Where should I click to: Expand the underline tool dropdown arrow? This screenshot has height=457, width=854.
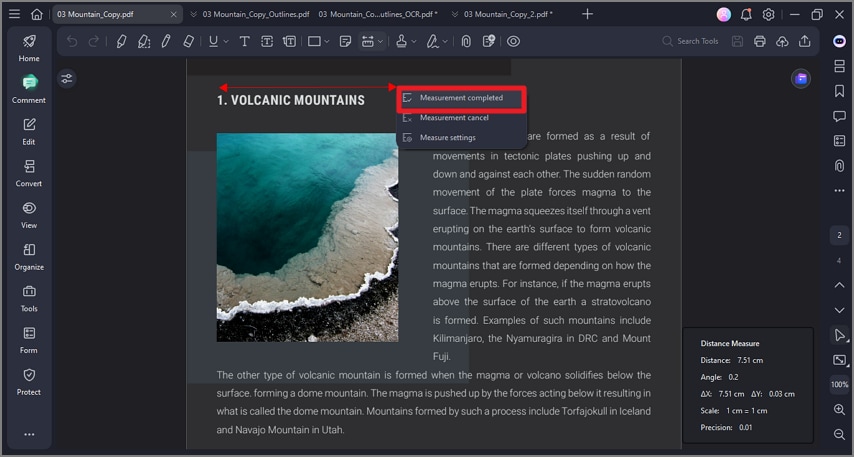point(226,41)
